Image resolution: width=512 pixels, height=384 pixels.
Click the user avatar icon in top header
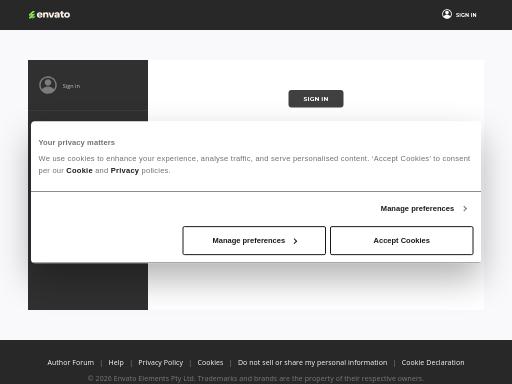[x=447, y=14]
